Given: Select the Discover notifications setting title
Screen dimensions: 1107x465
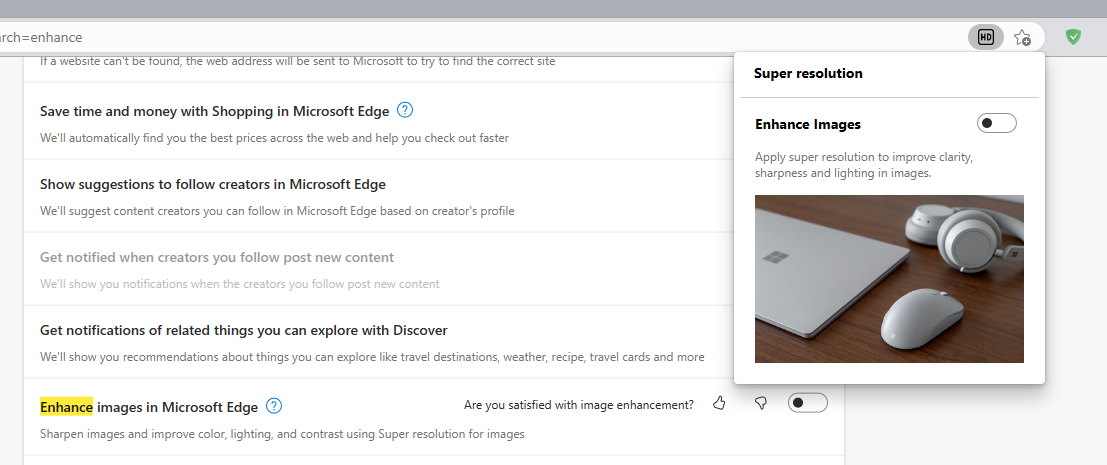Looking at the screenshot, I should [243, 330].
